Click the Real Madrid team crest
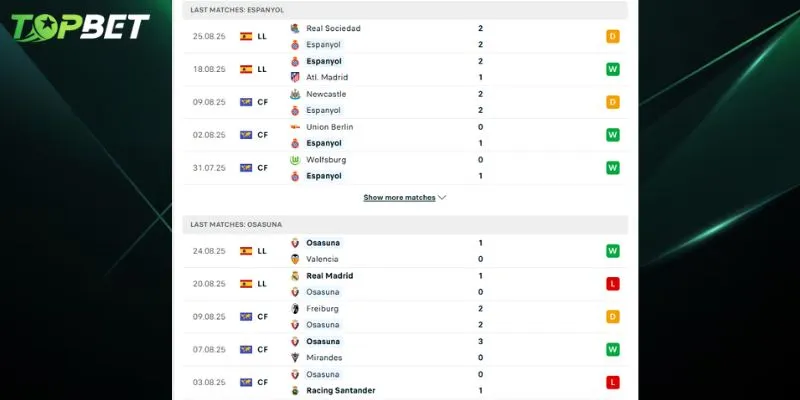800x400 pixels. click(x=295, y=276)
